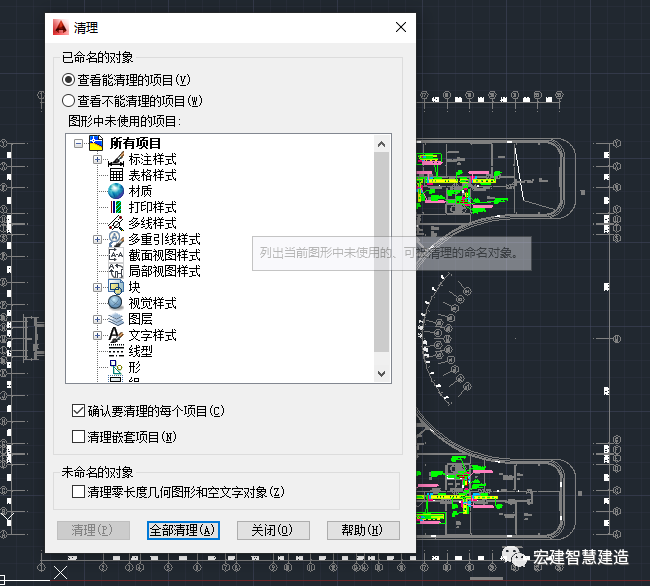The image size is (650, 586).
Task: Click the disabled 清理(P) button
Action: [93, 530]
